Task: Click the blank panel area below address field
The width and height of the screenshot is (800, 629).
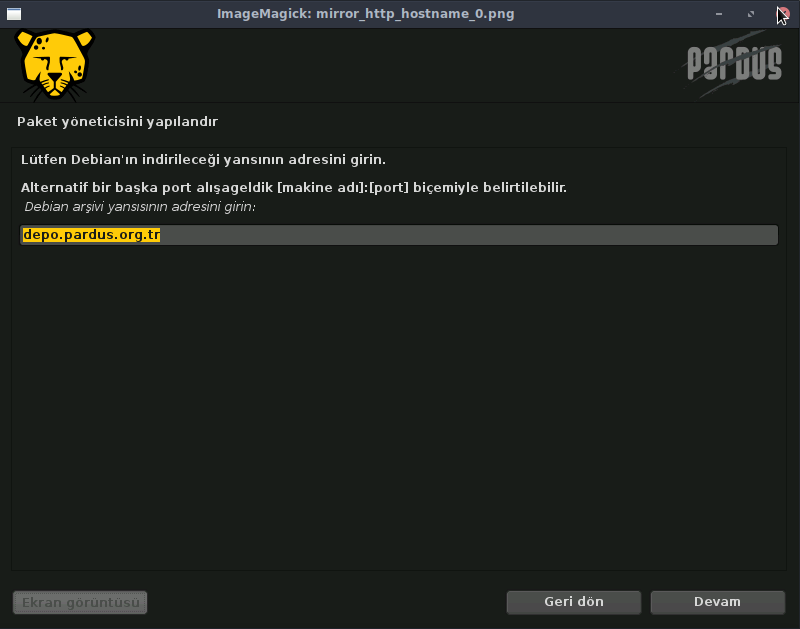Action: 399,408
